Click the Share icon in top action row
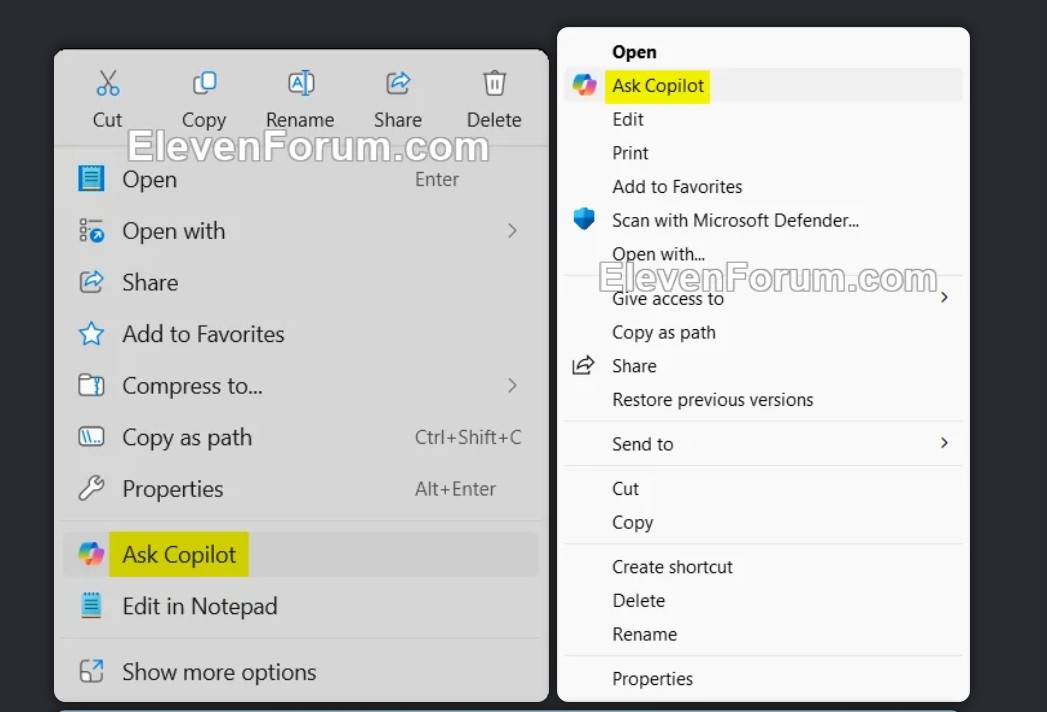Screen dimensions: 1047x712 [x=398, y=84]
